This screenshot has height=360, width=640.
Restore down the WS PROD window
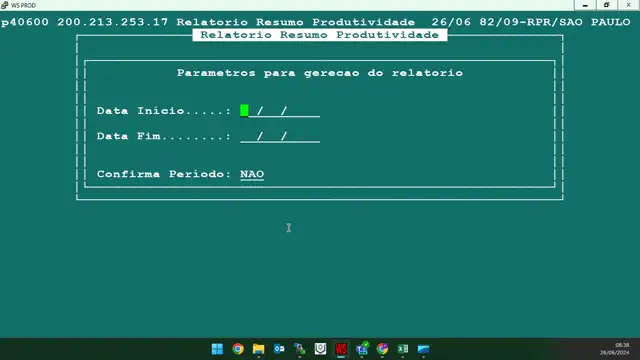point(607,5)
